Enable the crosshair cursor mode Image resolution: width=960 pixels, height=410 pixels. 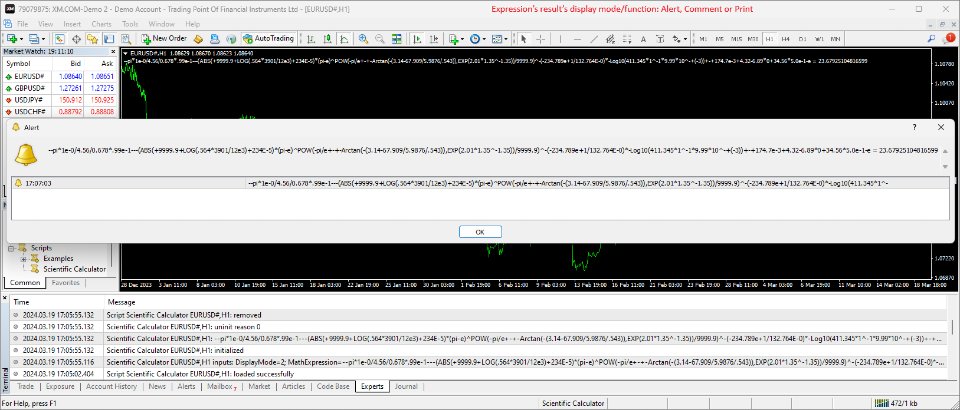coord(541,39)
